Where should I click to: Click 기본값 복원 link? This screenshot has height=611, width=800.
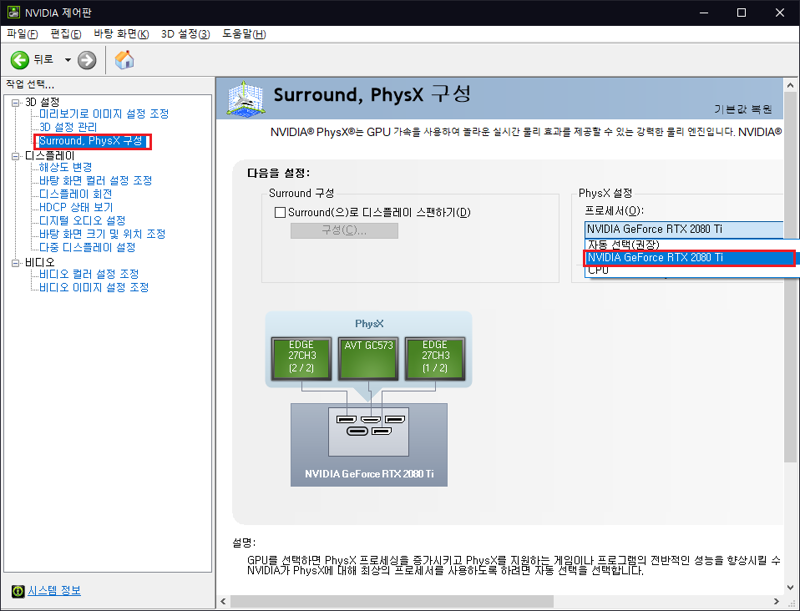(743, 109)
